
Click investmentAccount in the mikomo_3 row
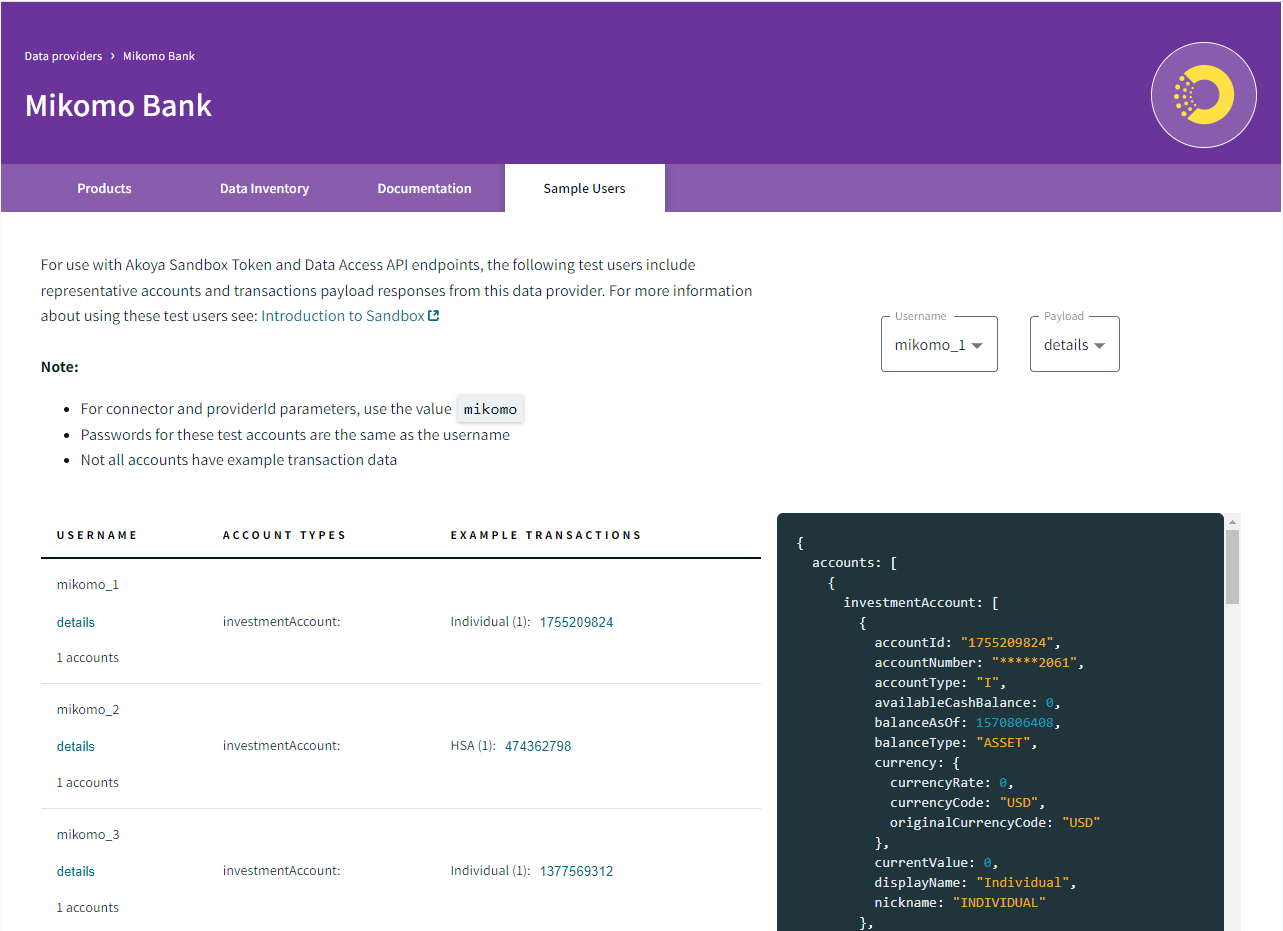(282, 871)
